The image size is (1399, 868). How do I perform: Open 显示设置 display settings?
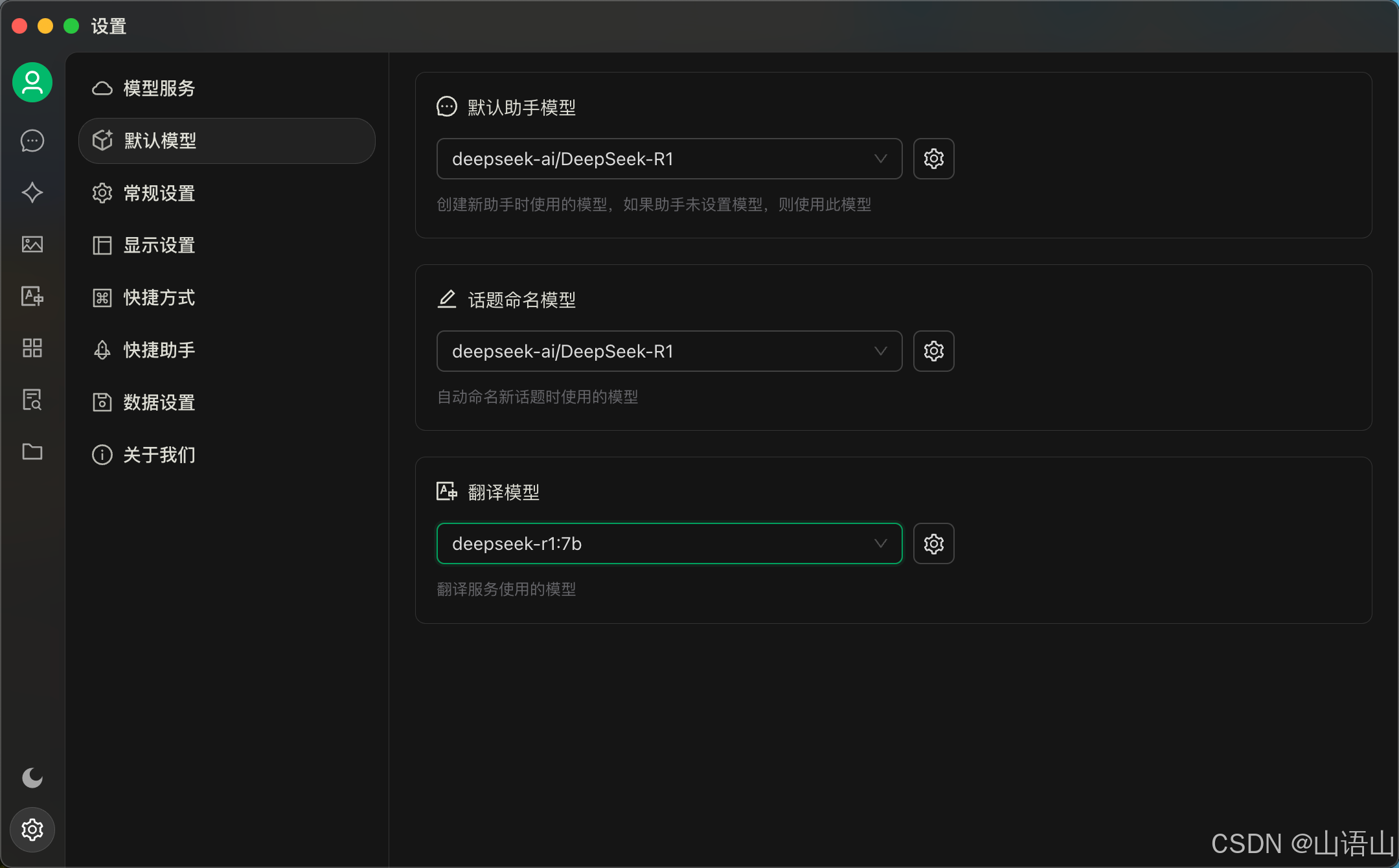227,246
